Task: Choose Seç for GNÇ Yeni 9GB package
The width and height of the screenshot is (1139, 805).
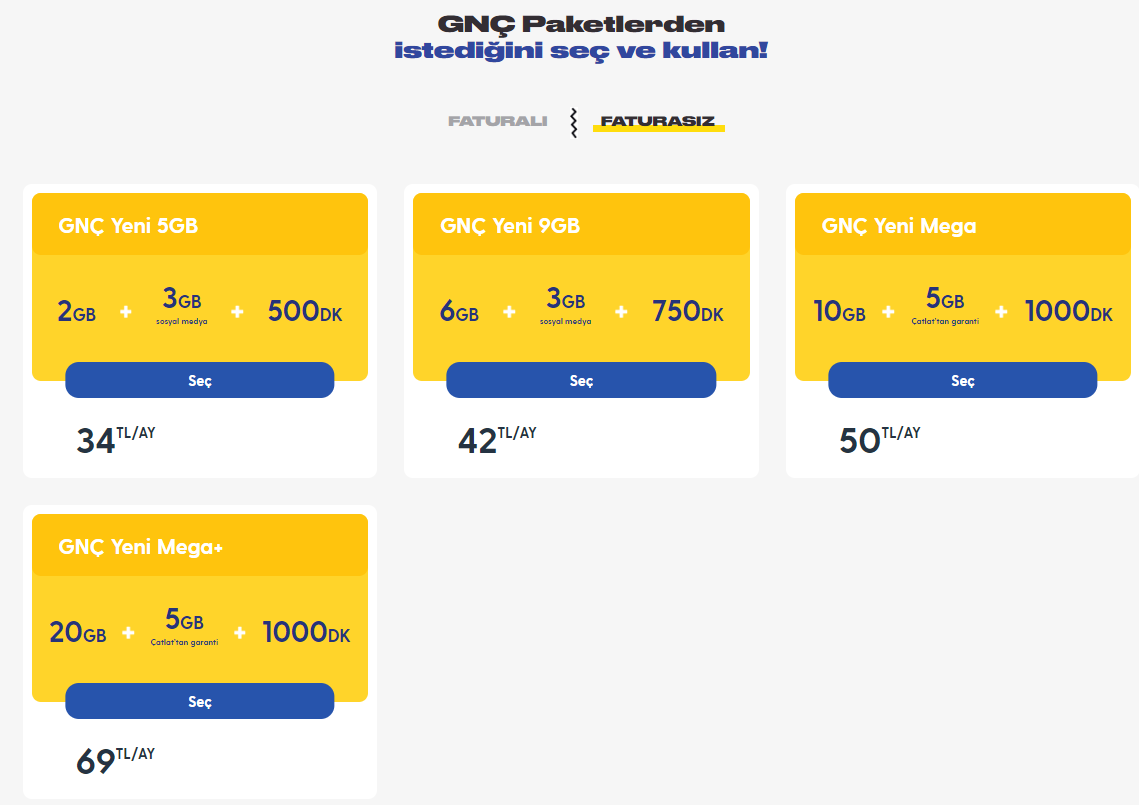Action: [581, 381]
